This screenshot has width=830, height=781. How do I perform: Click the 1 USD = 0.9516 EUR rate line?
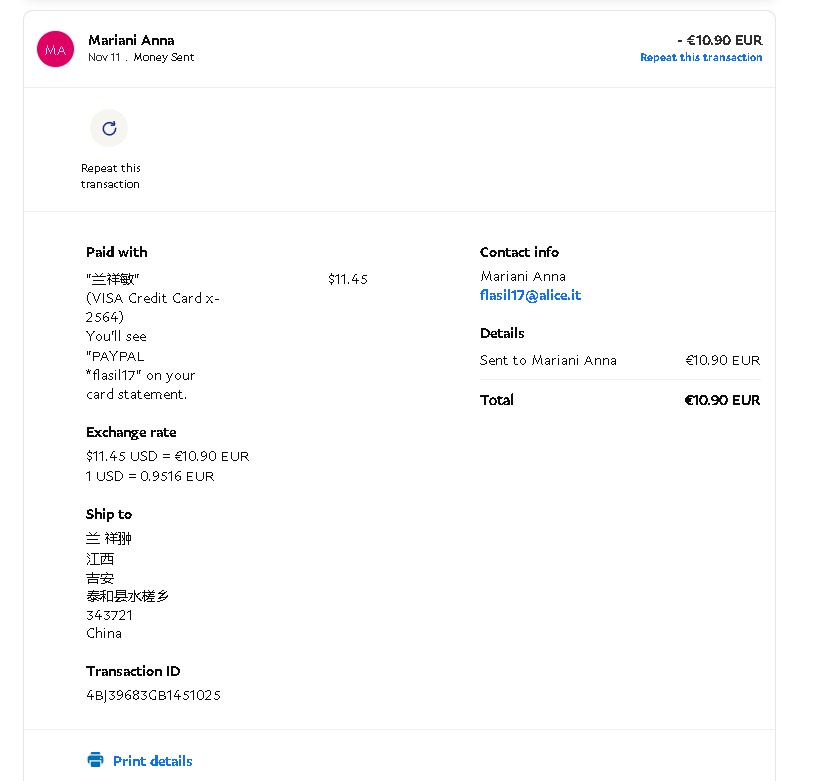pyautogui.click(x=150, y=476)
